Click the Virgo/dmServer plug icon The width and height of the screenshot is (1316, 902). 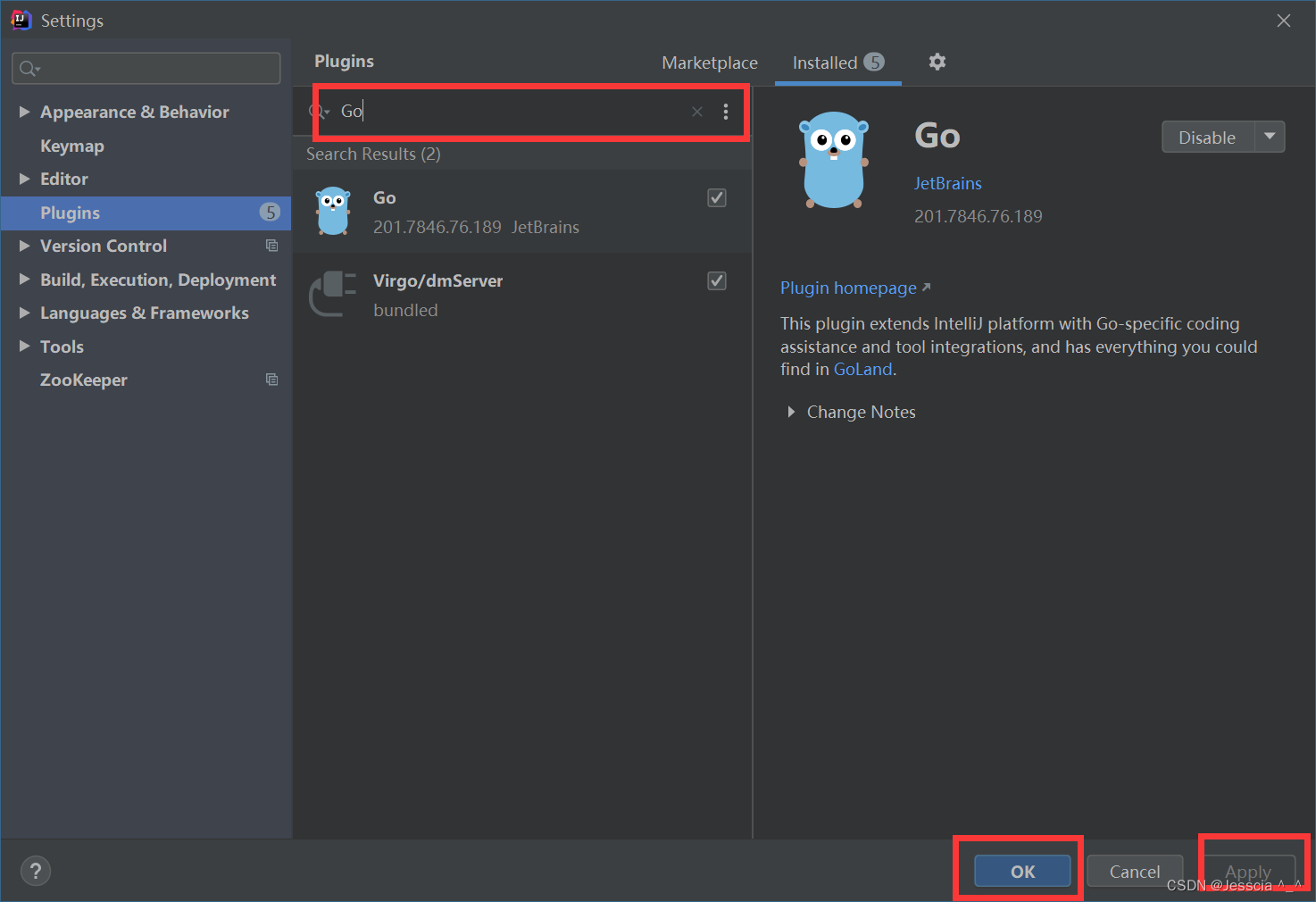(x=333, y=295)
